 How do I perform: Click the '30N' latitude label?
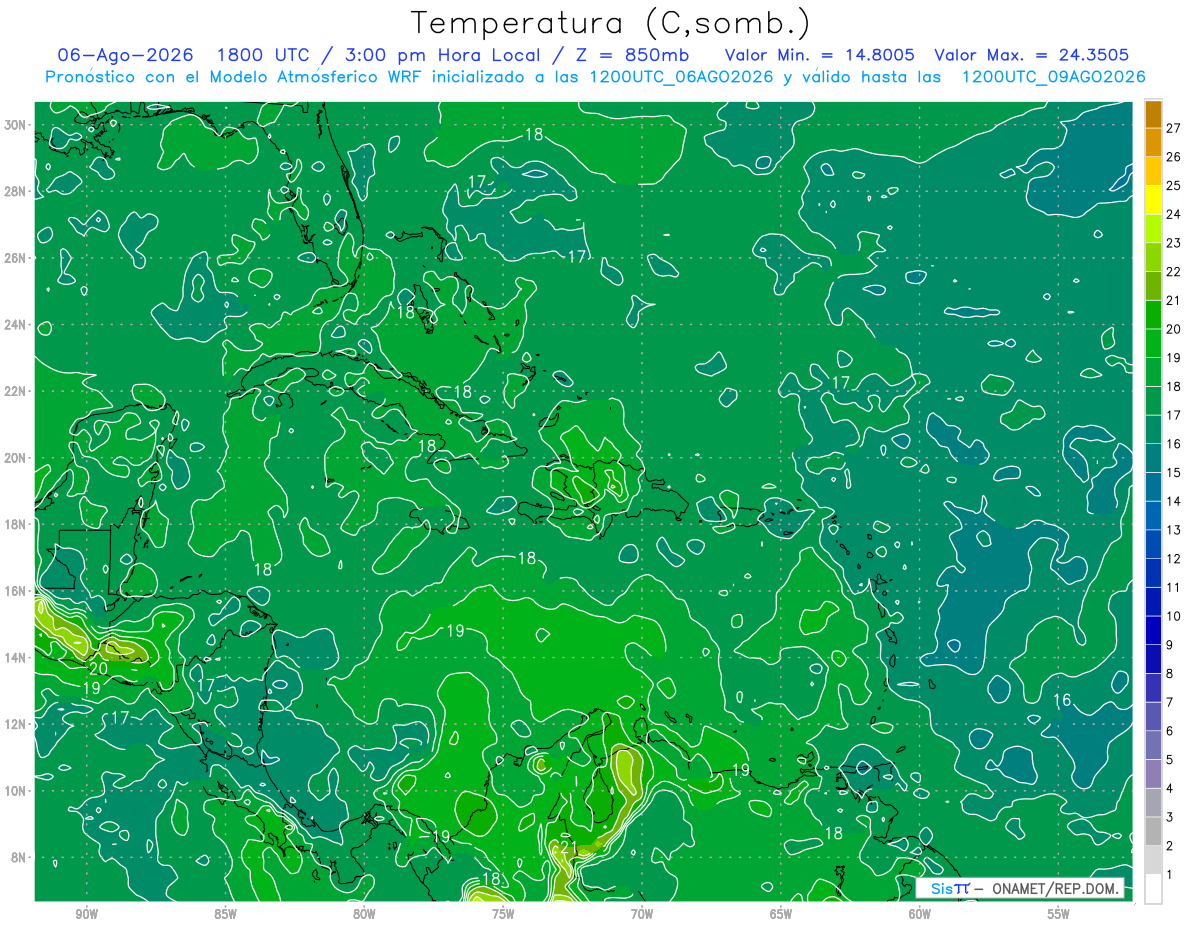coord(16,125)
